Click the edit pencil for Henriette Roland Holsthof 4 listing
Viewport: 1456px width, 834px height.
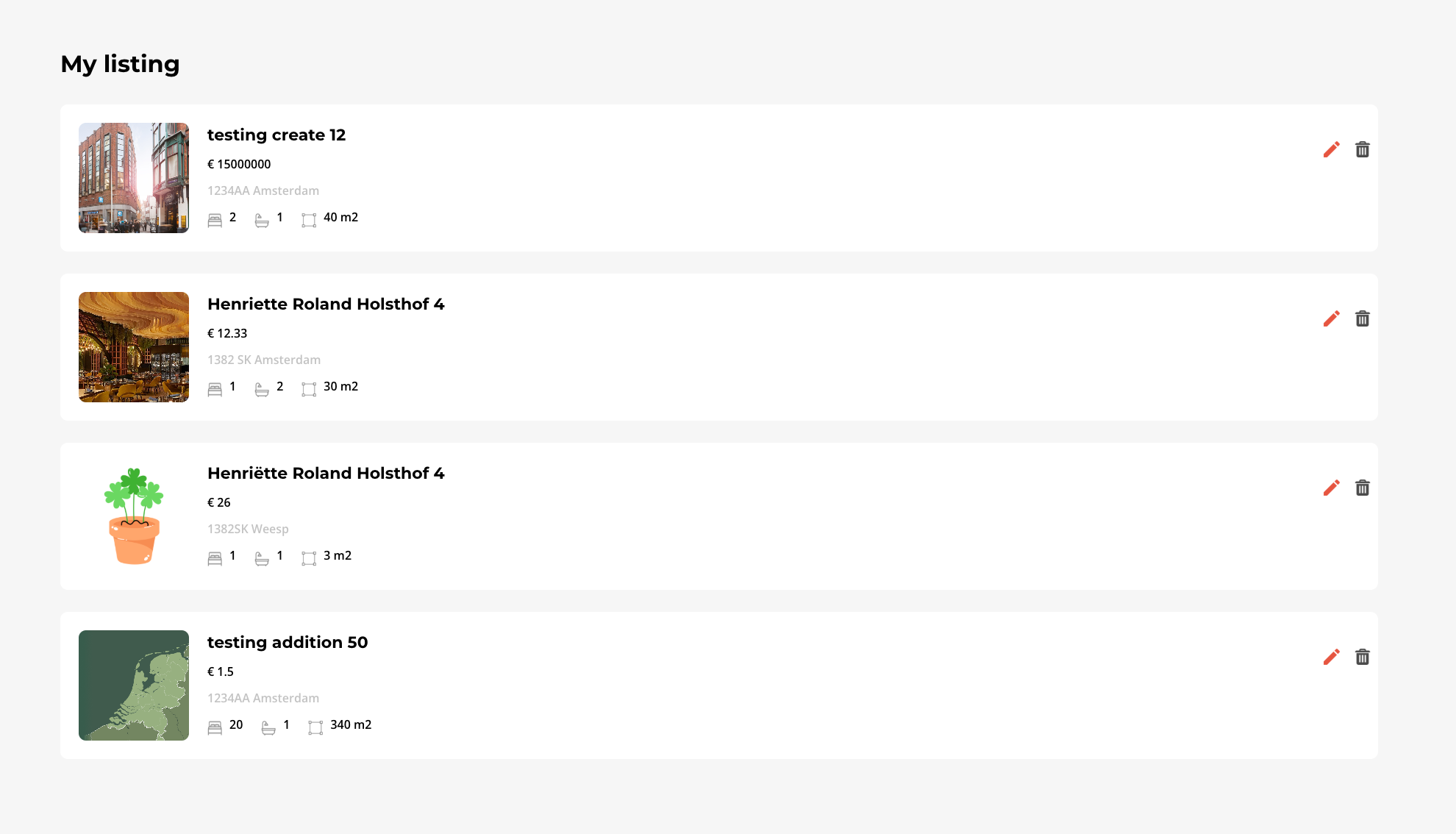(x=1331, y=318)
